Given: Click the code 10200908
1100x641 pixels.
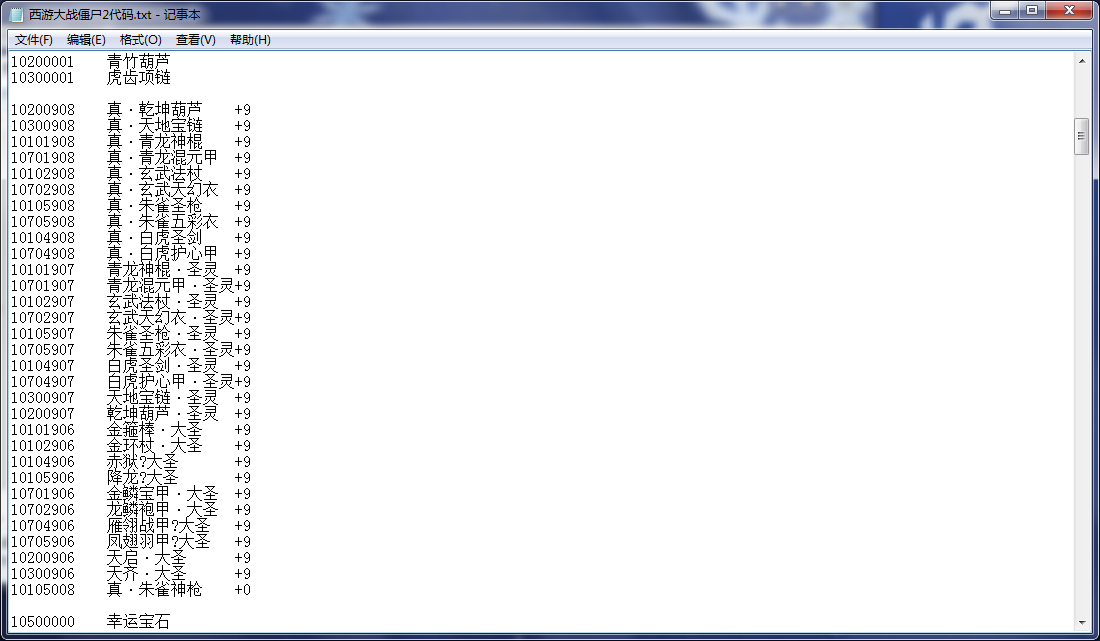Looking at the screenshot, I should [x=42, y=110].
